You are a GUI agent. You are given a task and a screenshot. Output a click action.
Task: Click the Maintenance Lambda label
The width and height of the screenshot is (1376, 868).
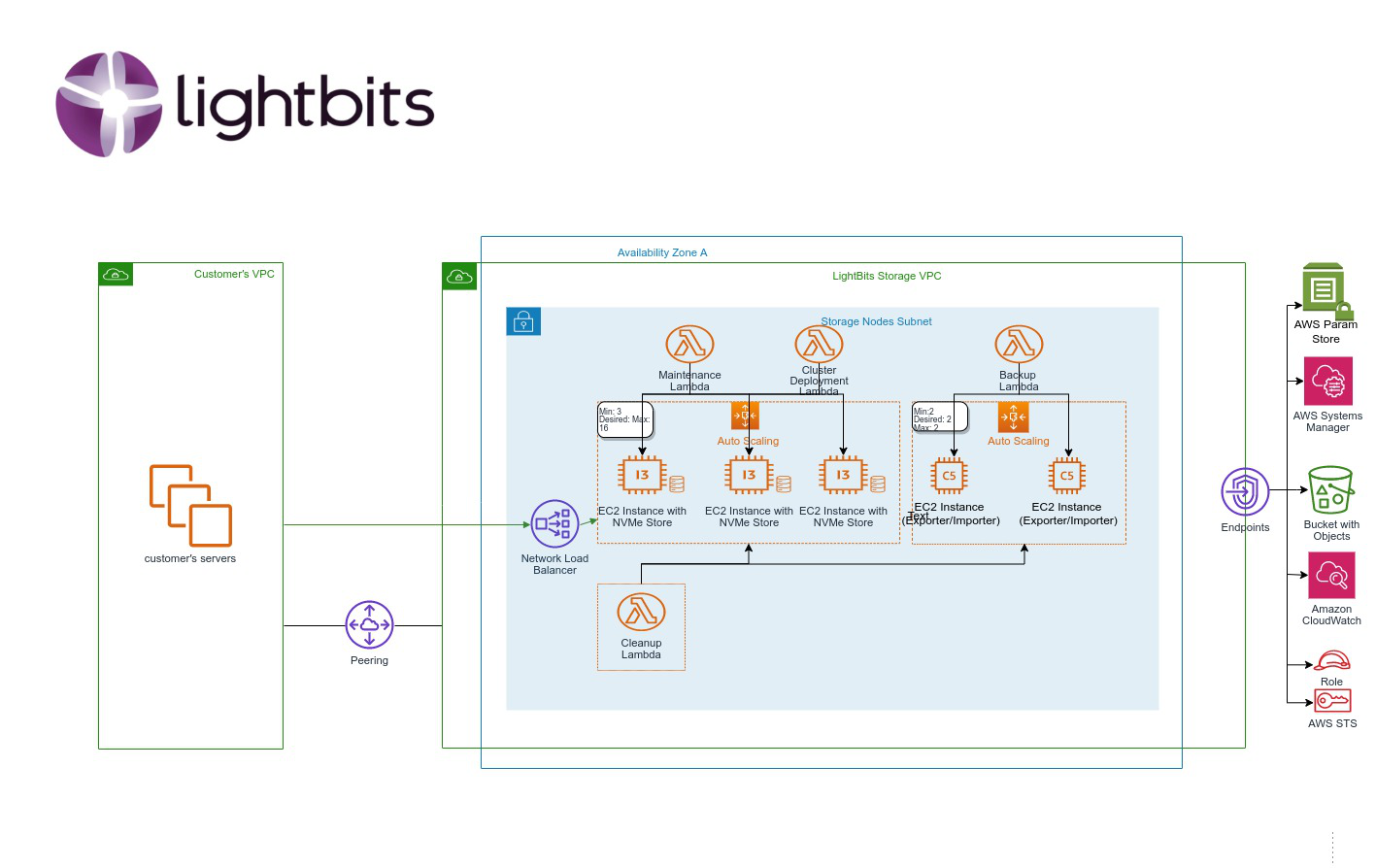click(689, 381)
